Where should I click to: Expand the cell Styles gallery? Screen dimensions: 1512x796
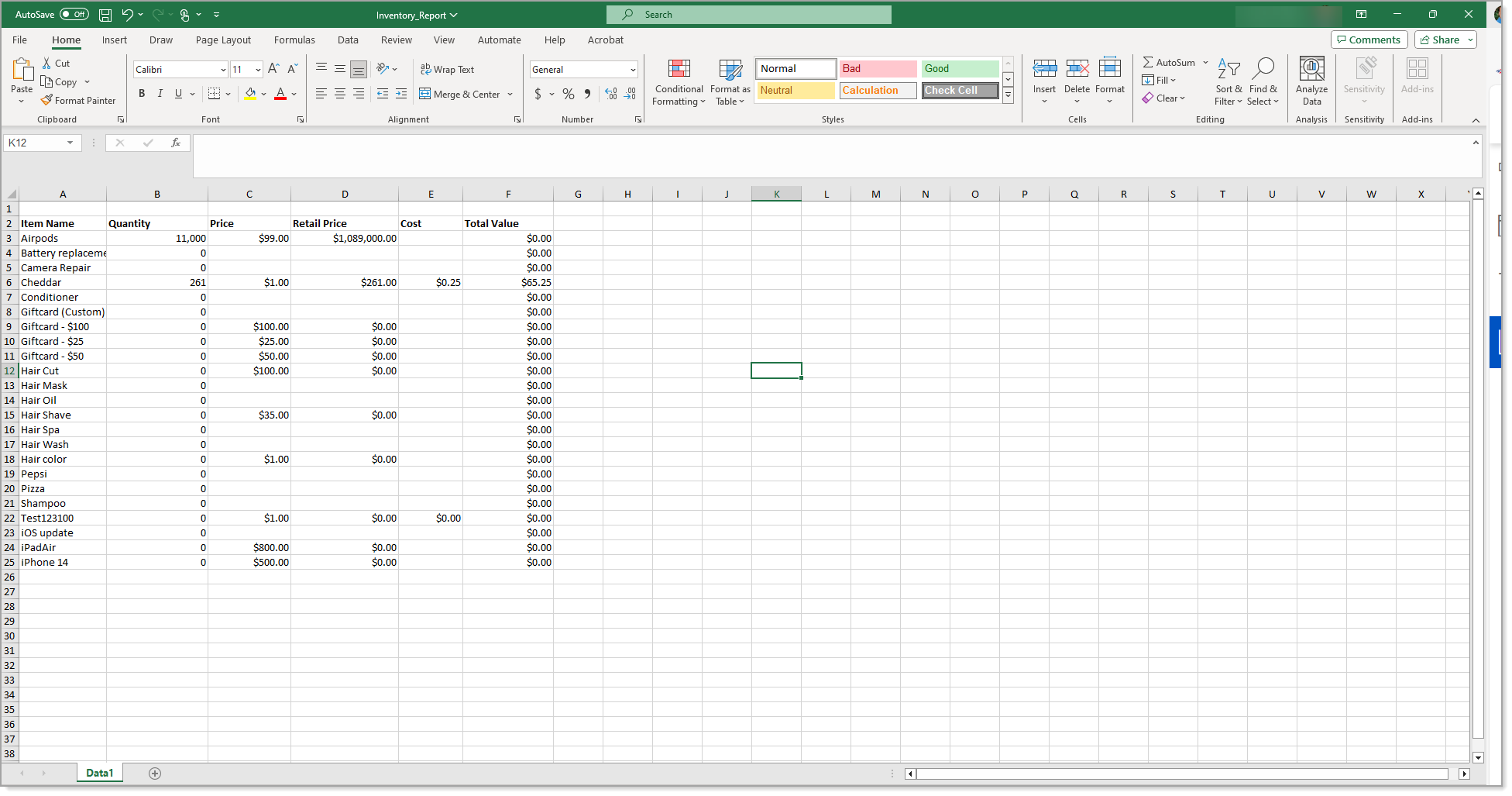[1008, 96]
